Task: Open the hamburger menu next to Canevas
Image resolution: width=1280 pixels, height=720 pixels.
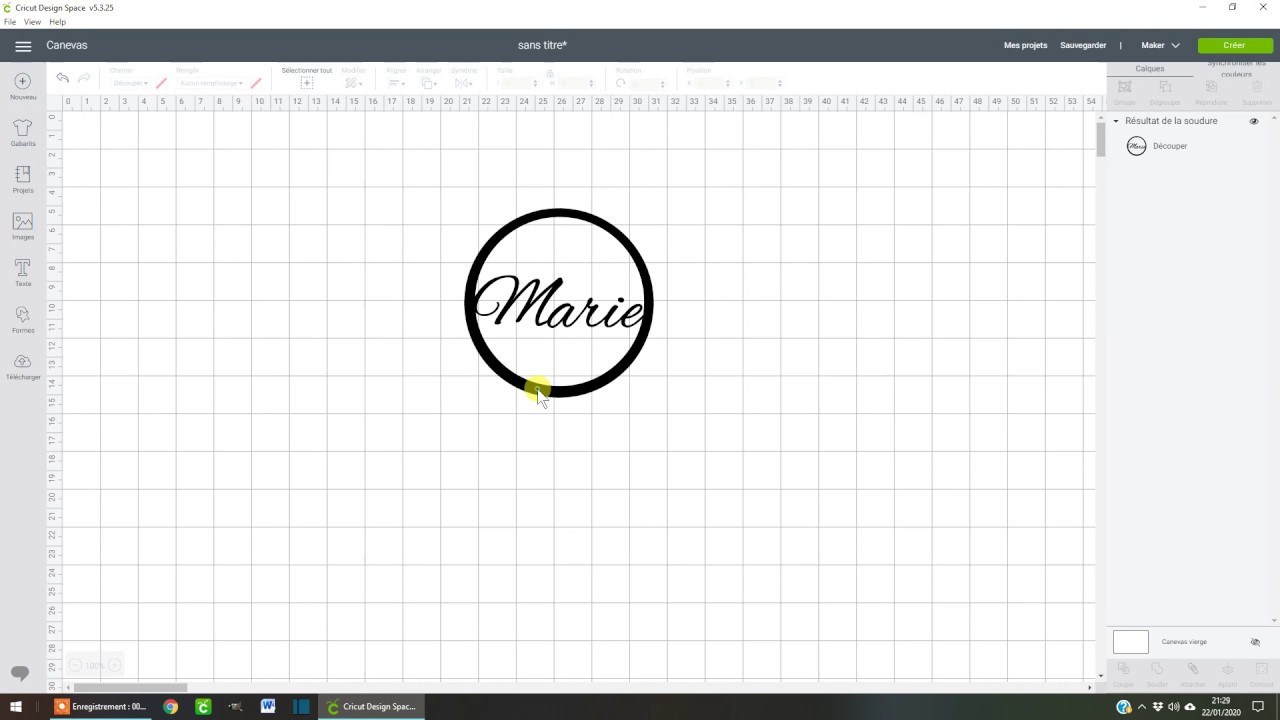Action: click(x=23, y=46)
